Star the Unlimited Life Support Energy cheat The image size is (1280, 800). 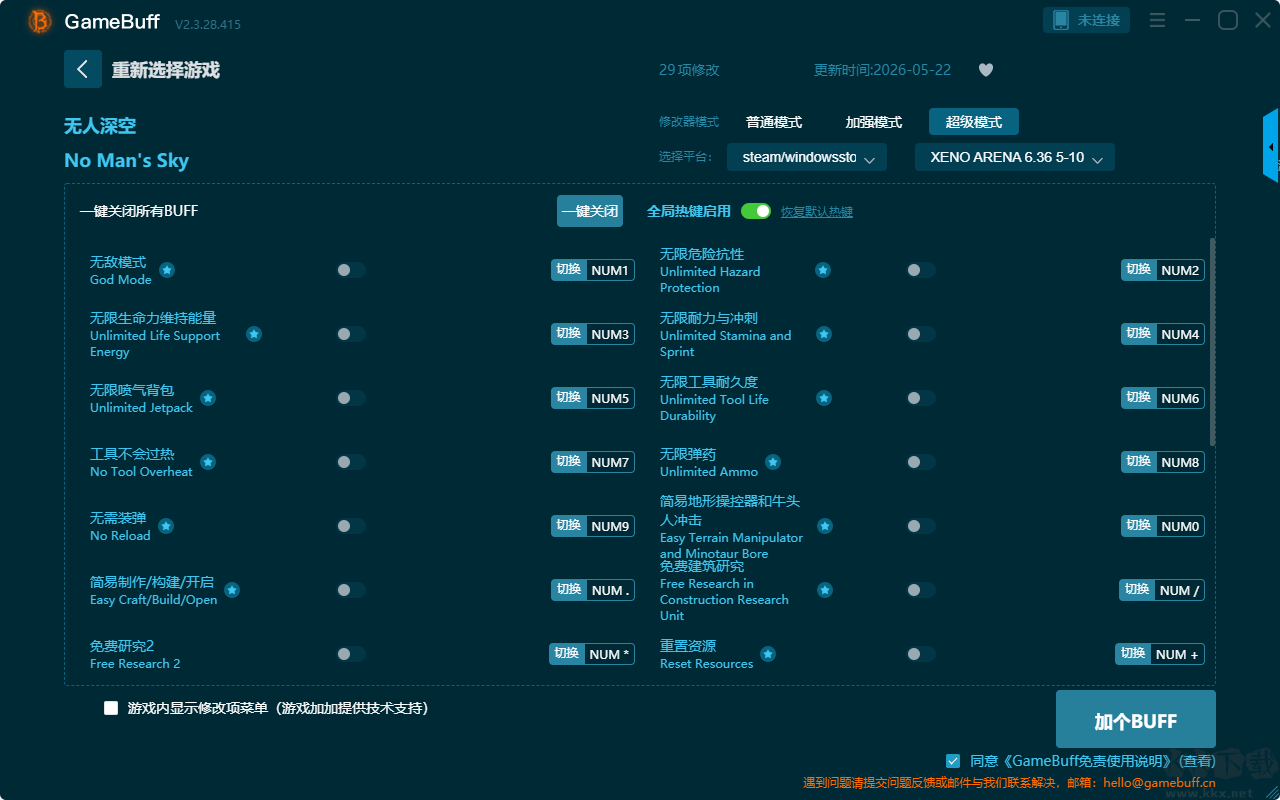[x=254, y=334]
